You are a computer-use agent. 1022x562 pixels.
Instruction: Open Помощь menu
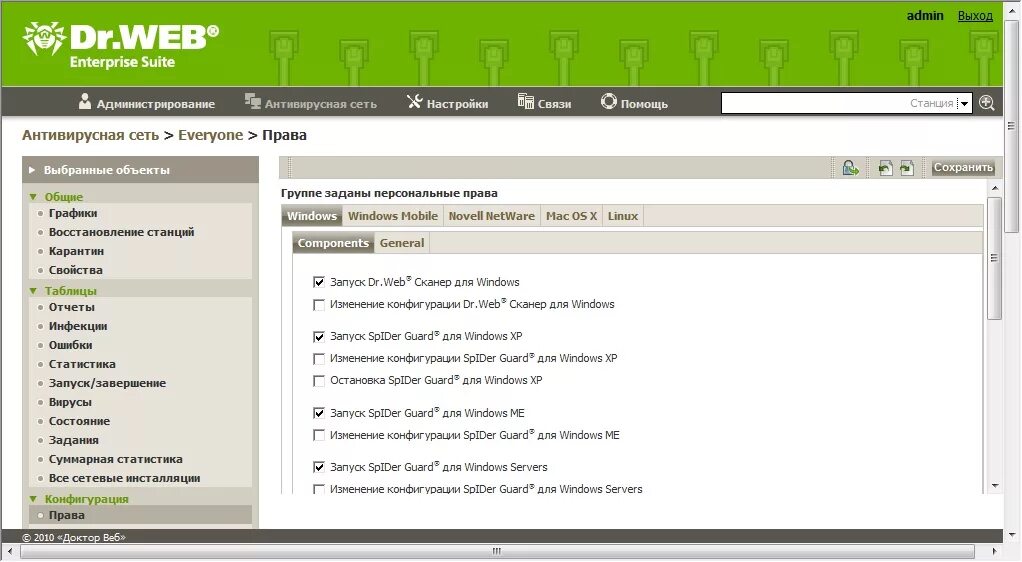[644, 104]
